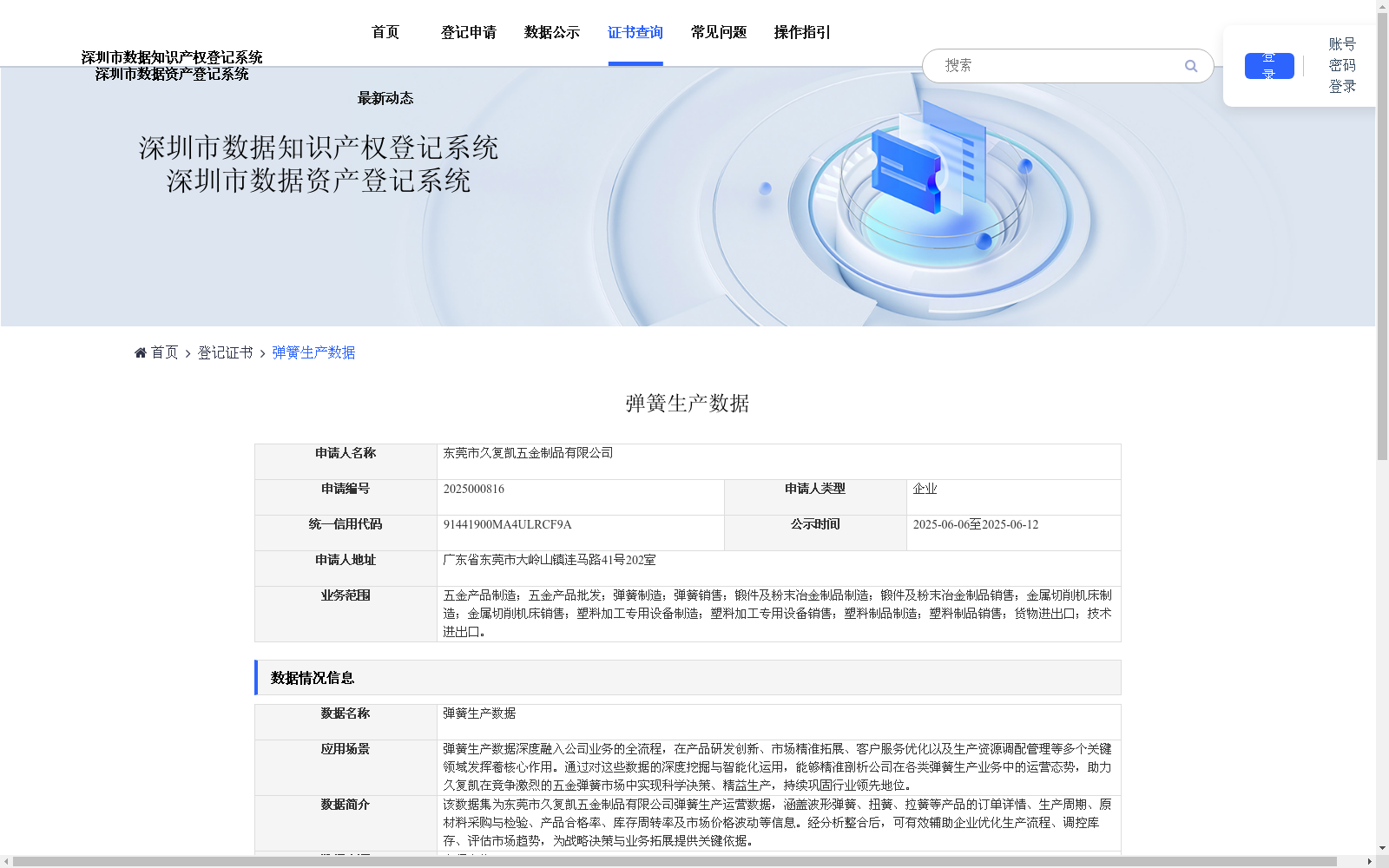Open the 操作指引 page

pos(802,32)
